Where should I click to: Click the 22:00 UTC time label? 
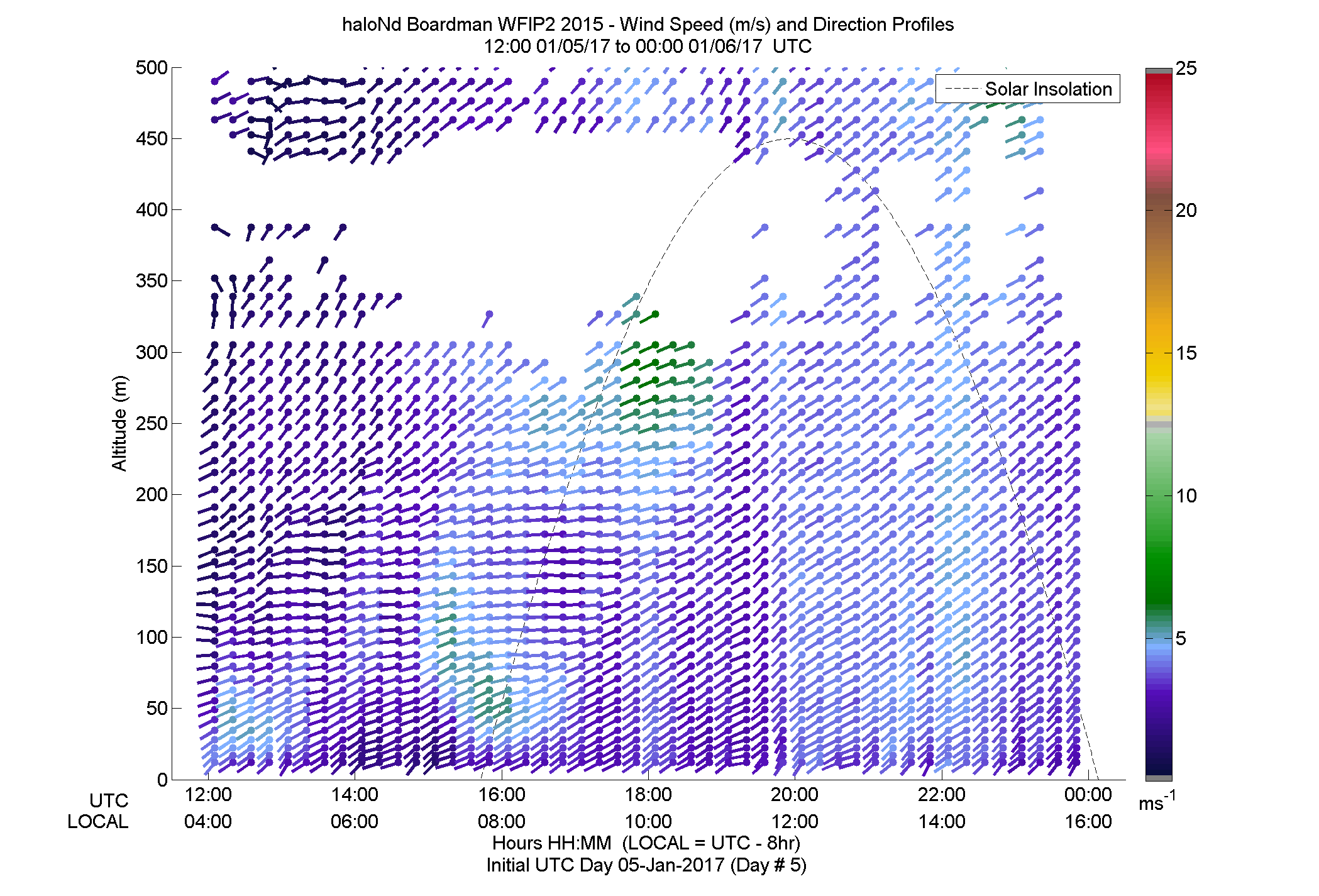tap(942, 795)
